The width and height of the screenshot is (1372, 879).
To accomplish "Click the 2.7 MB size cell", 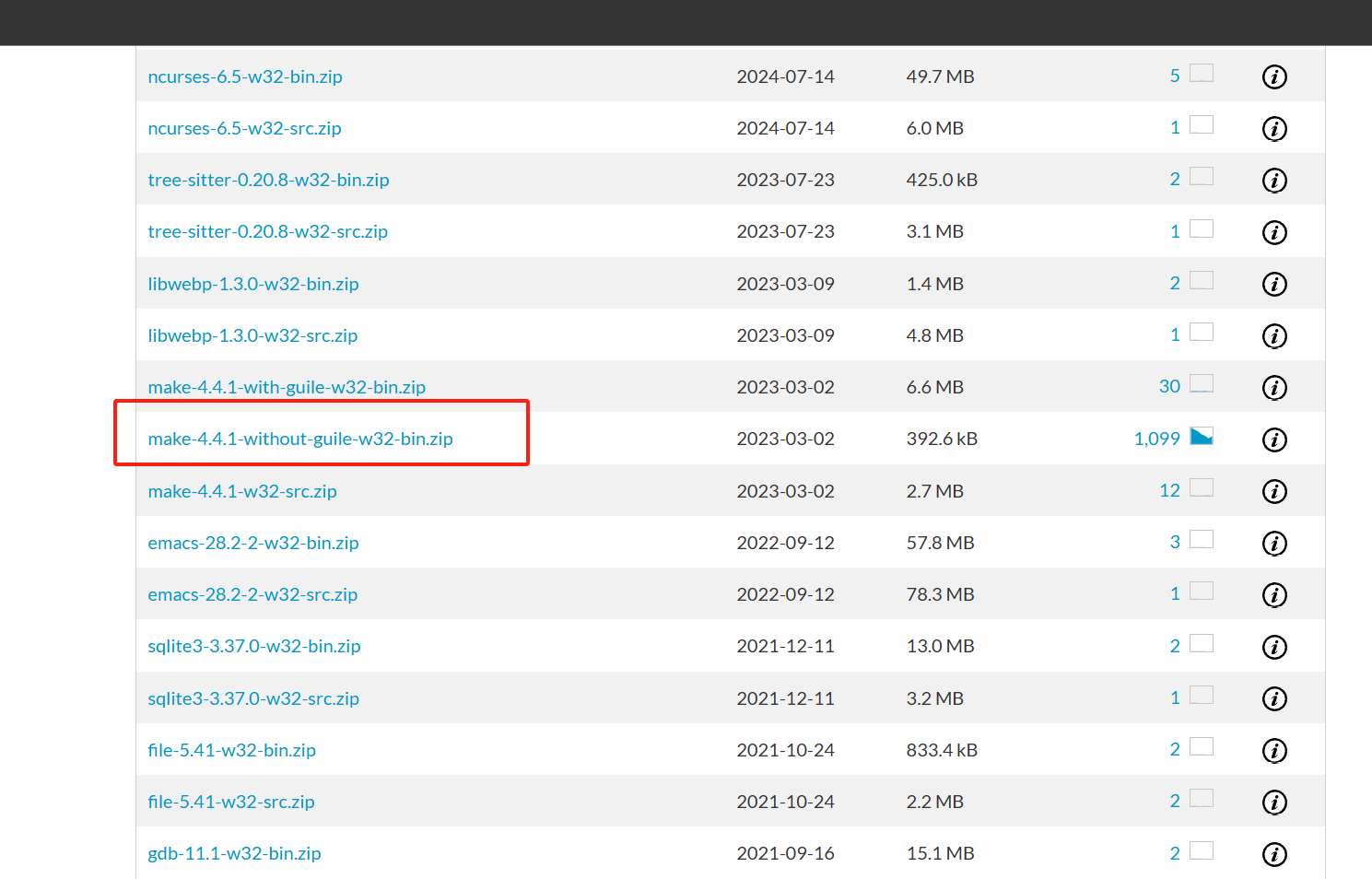I will coord(934,491).
